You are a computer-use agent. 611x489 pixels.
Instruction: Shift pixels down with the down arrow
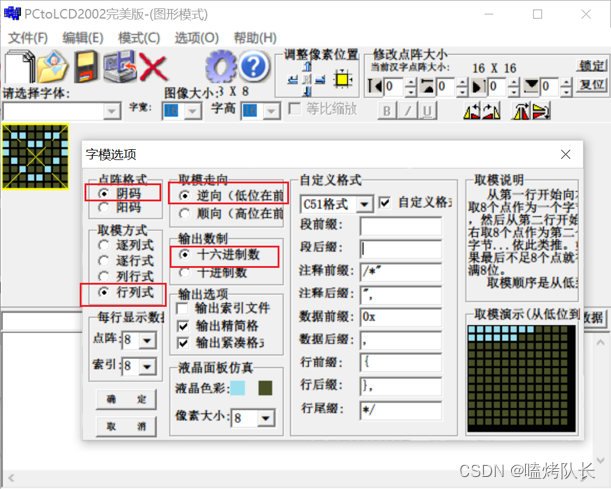coord(307,92)
